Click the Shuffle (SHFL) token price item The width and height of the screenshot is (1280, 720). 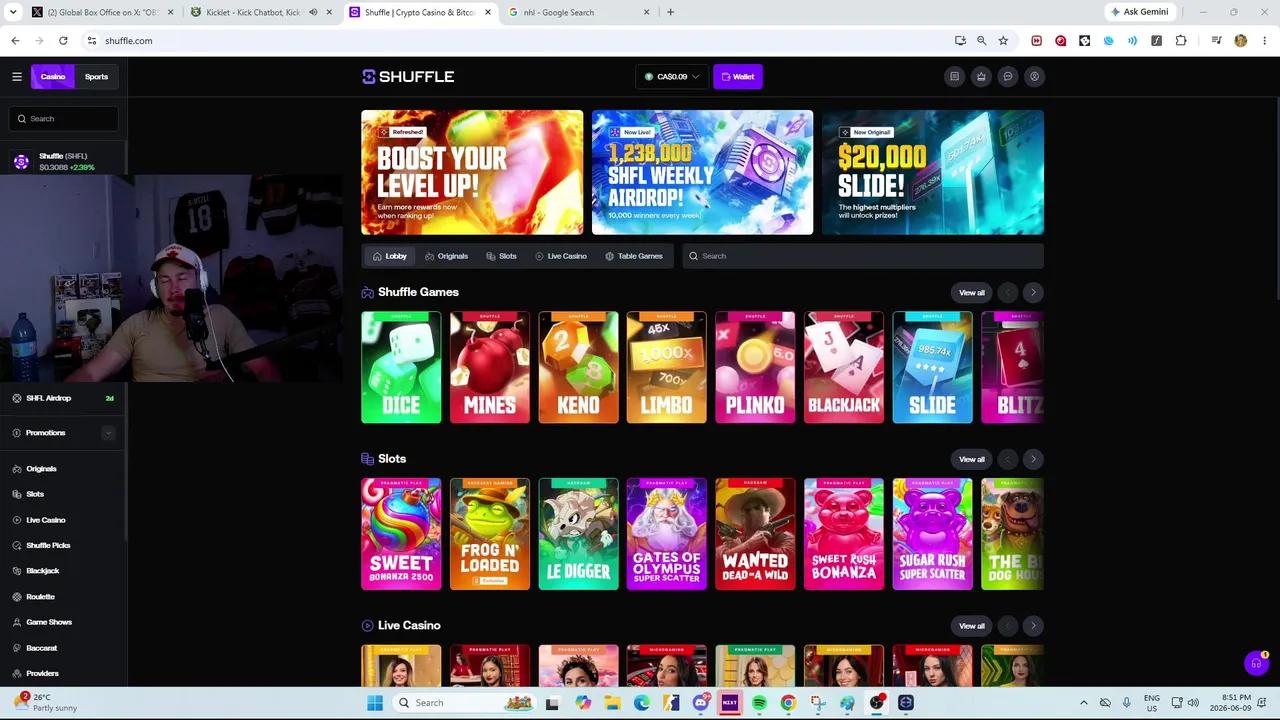pos(63,161)
